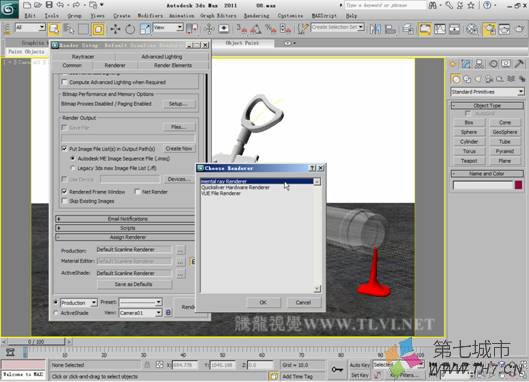
Task: Click the Save File quick-access icon
Action: (x=49, y=5)
